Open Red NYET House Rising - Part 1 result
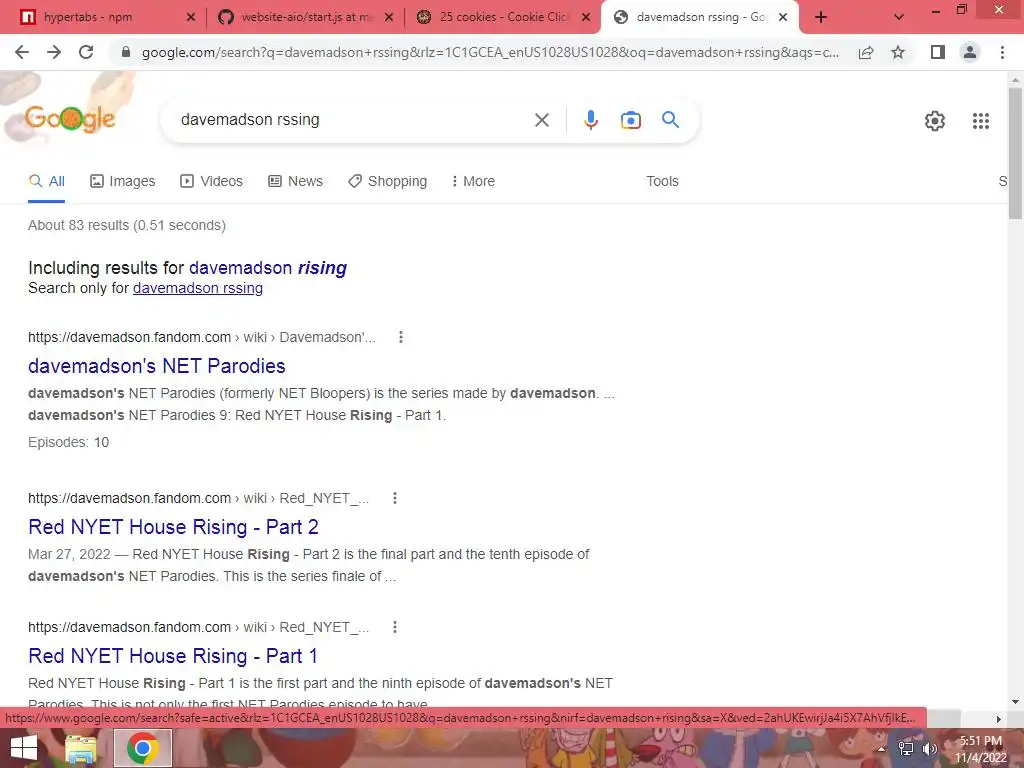 tap(173, 656)
